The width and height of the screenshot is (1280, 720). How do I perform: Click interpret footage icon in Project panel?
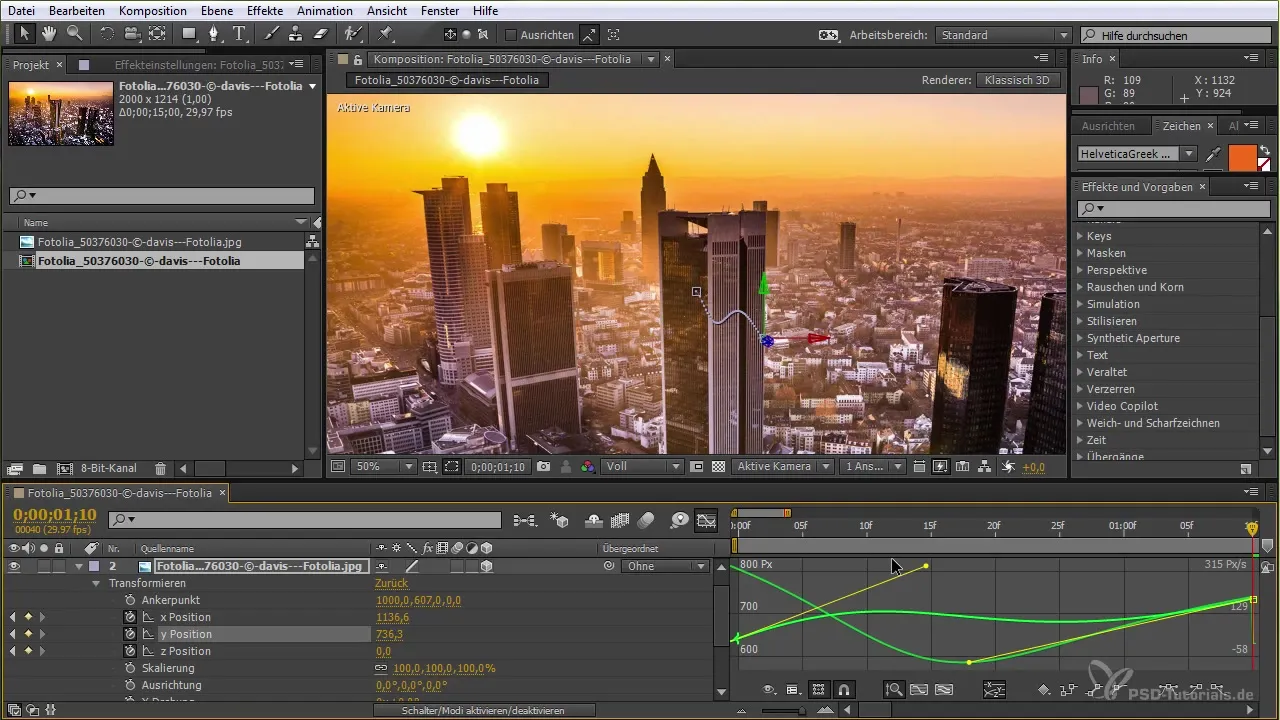point(15,468)
